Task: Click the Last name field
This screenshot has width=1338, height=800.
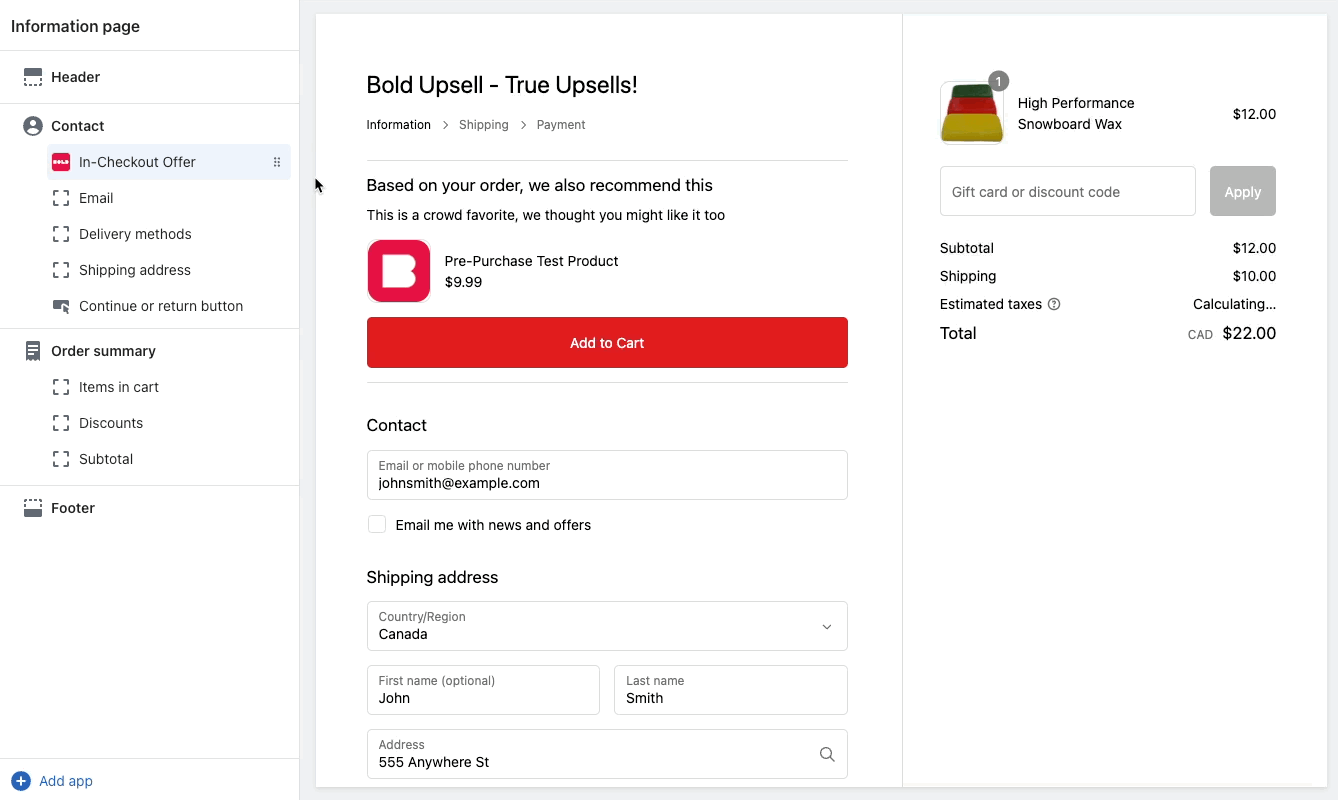Action: pyautogui.click(x=731, y=690)
